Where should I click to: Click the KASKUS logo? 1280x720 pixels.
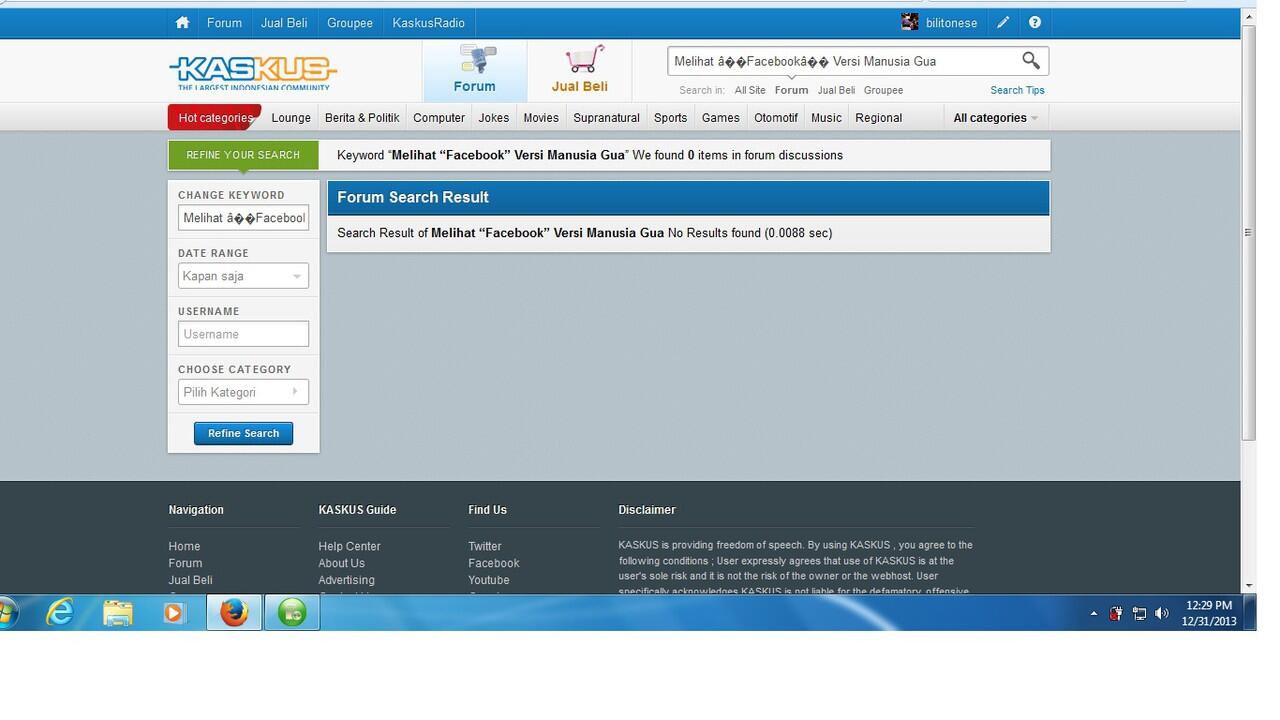tap(253, 72)
